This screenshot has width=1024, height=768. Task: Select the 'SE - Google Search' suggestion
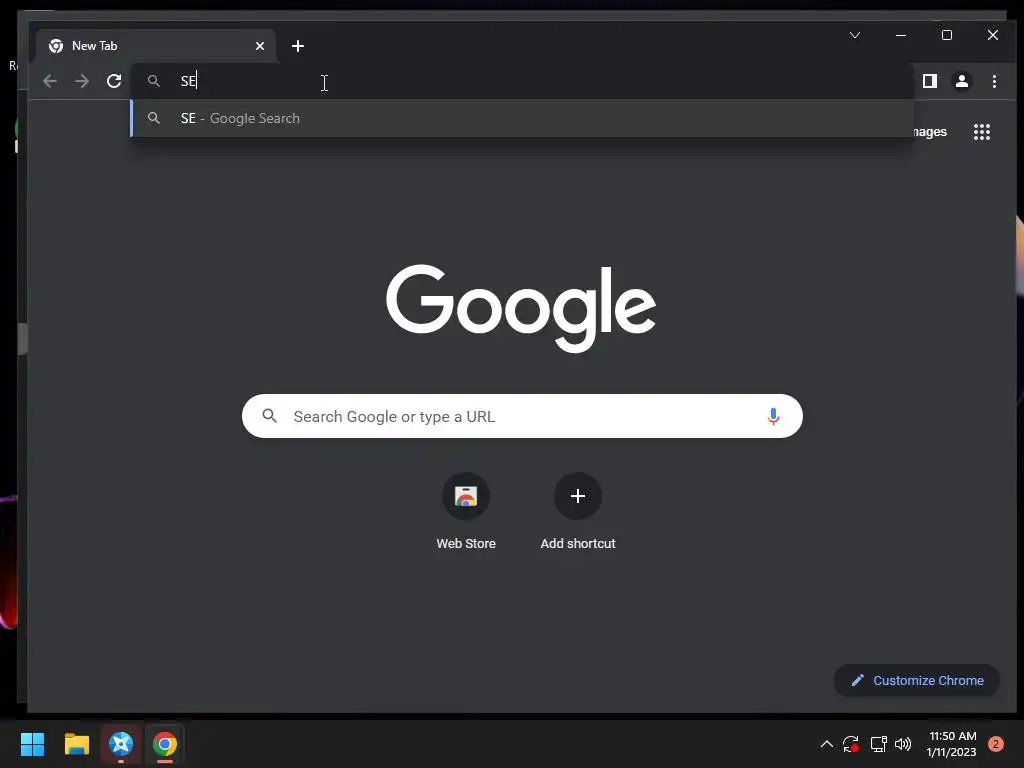click(522, 118)
